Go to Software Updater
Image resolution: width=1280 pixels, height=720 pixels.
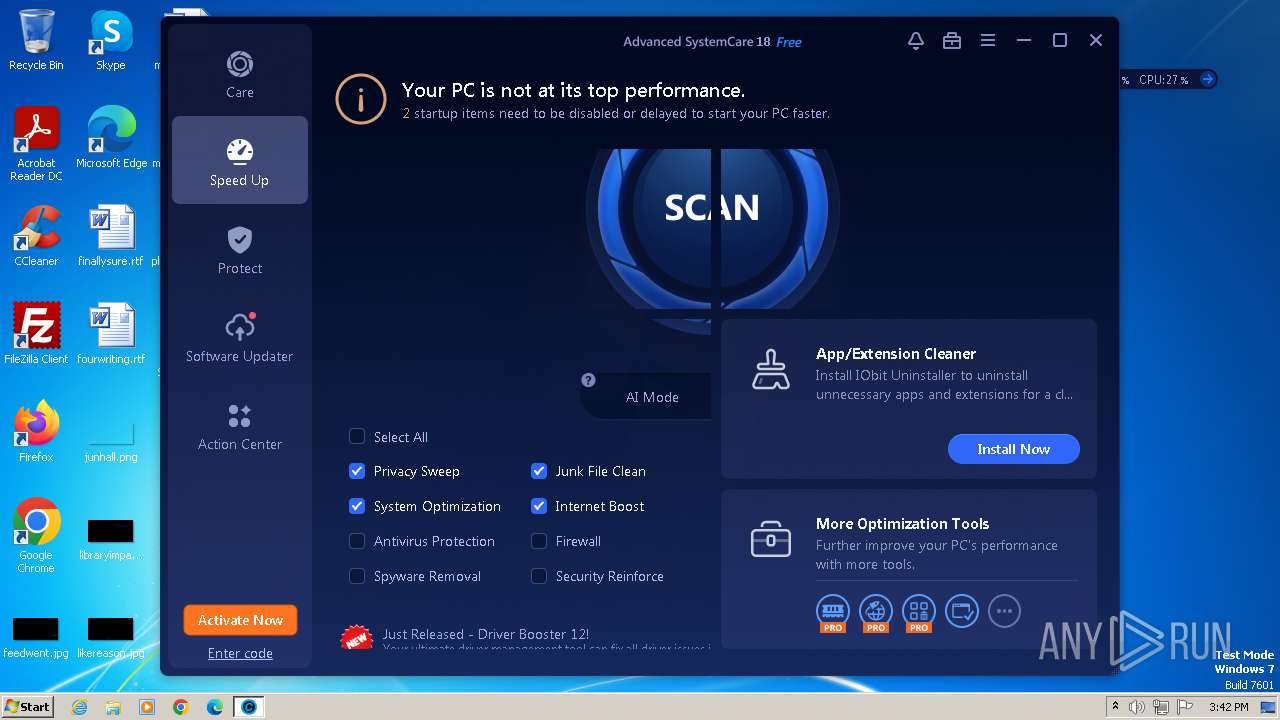point(240,337)
